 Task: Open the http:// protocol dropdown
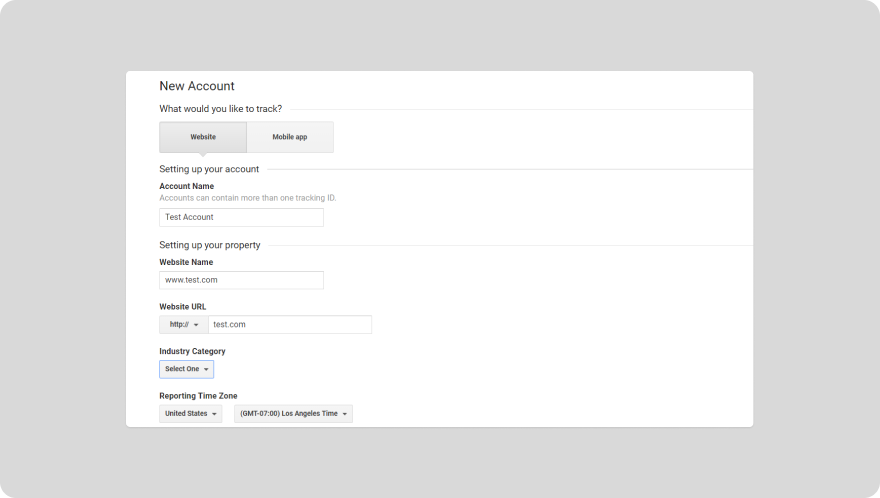[x=184, y=324]
